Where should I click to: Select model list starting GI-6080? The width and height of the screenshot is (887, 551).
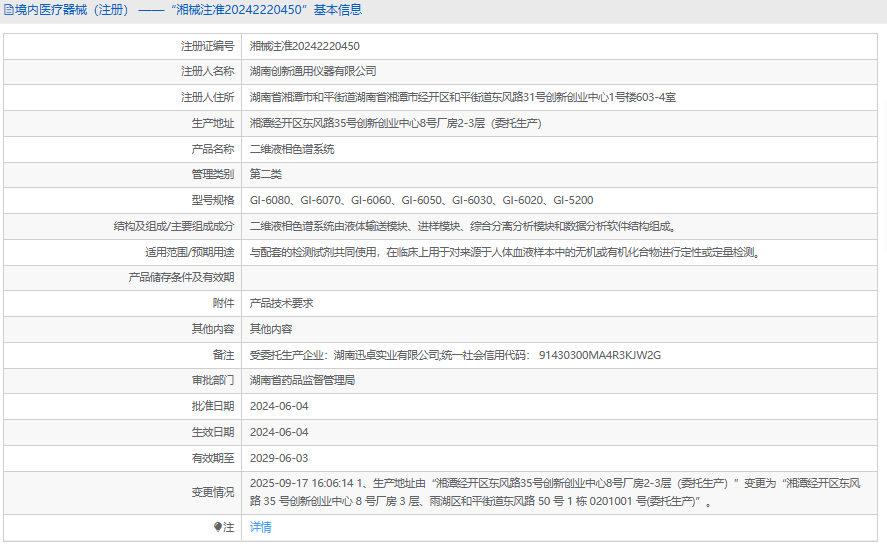click(421, 200)
